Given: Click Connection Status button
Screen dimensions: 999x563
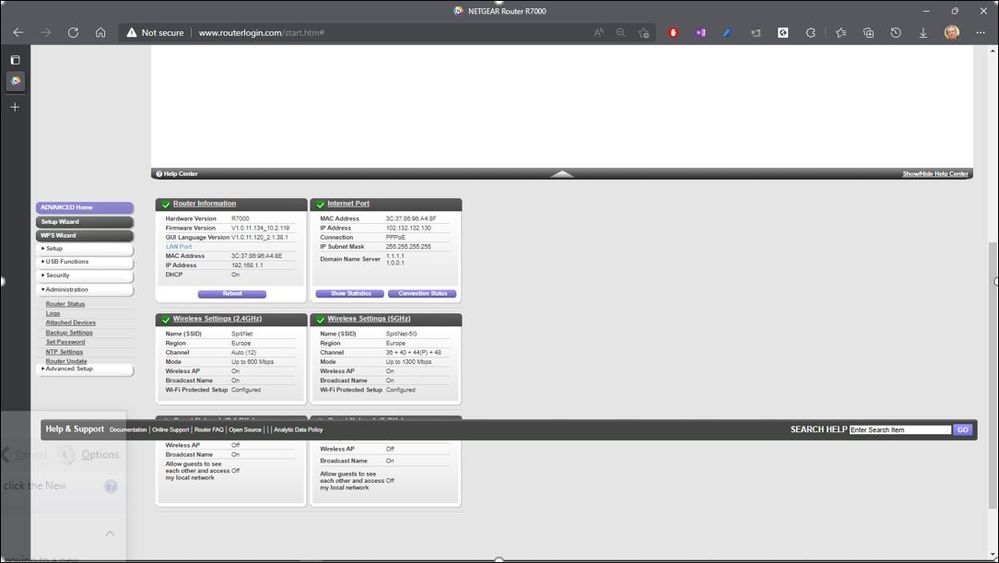Looking at the screenshot, I should coord(422,294).
